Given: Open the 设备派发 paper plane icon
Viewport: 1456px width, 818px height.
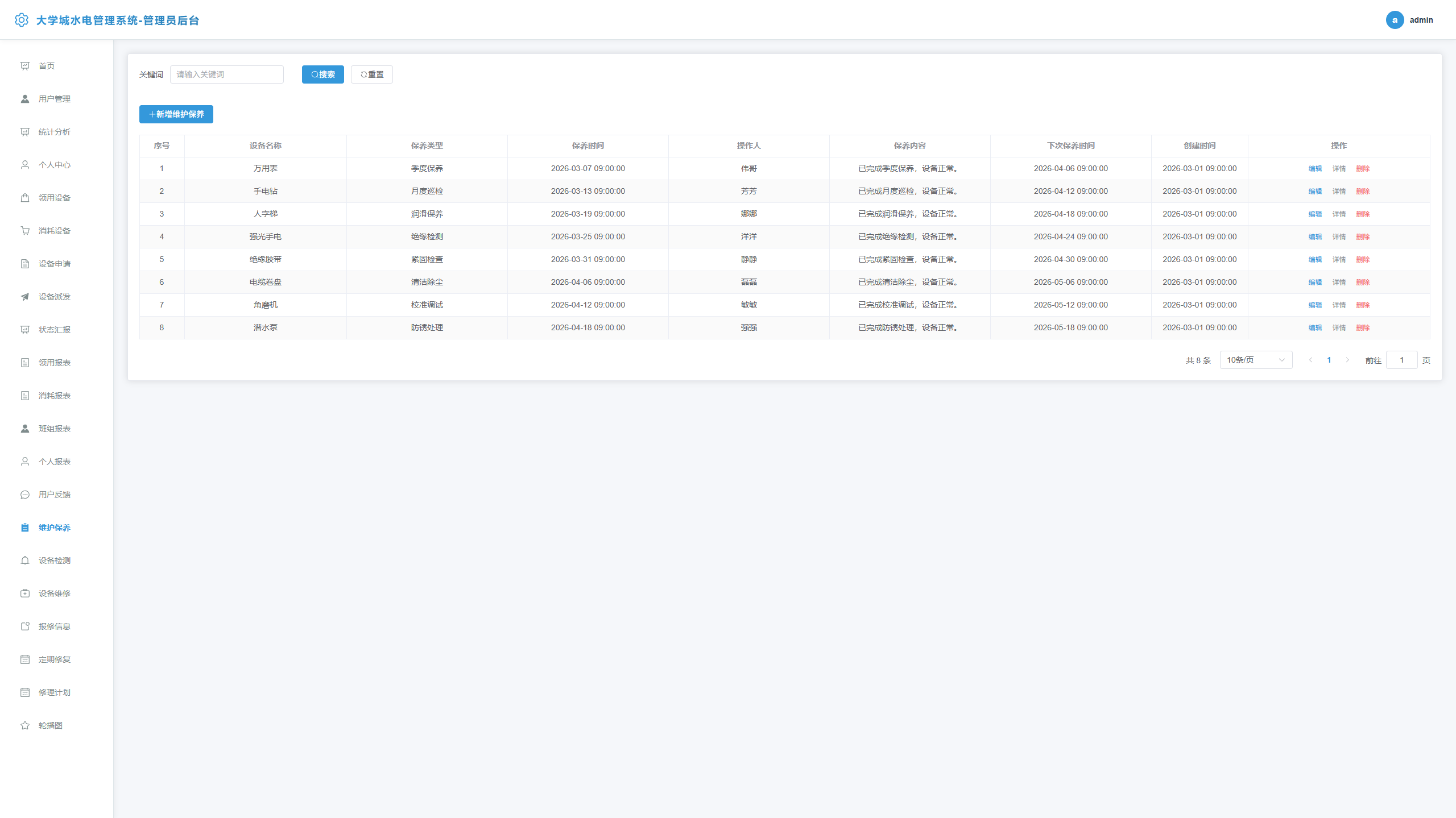Looking at the screenshot, I should (25, 297).
